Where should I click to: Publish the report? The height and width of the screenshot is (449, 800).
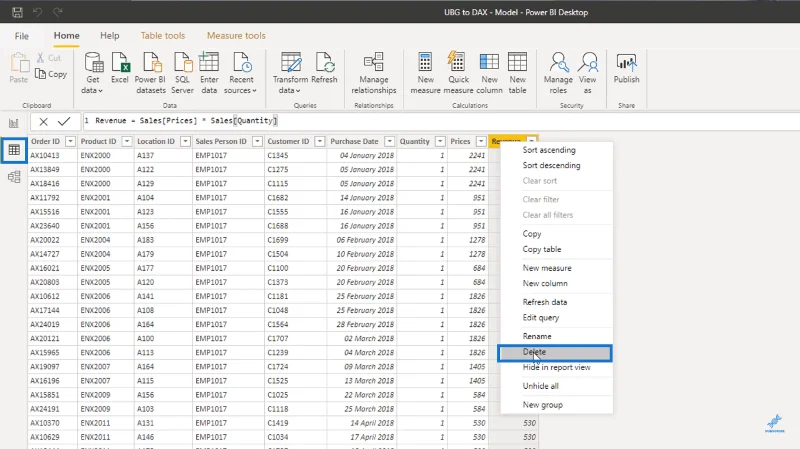[x=626, y=68]
